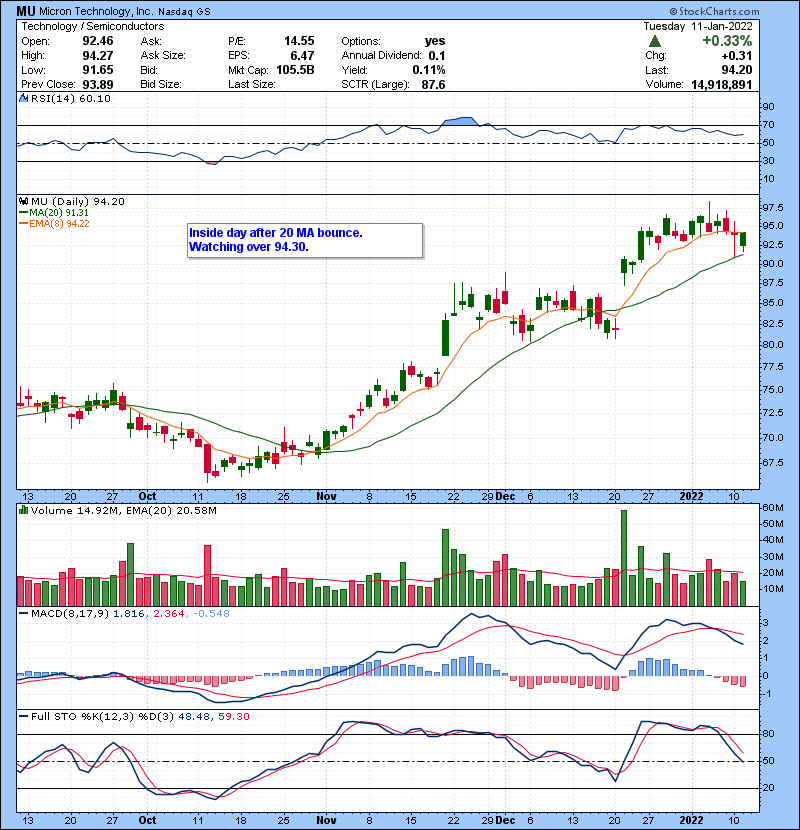Click the 97.5 price axis label
Image resolution: width=800 pixels, height=830 pixels.
click(x=772, y=208)
